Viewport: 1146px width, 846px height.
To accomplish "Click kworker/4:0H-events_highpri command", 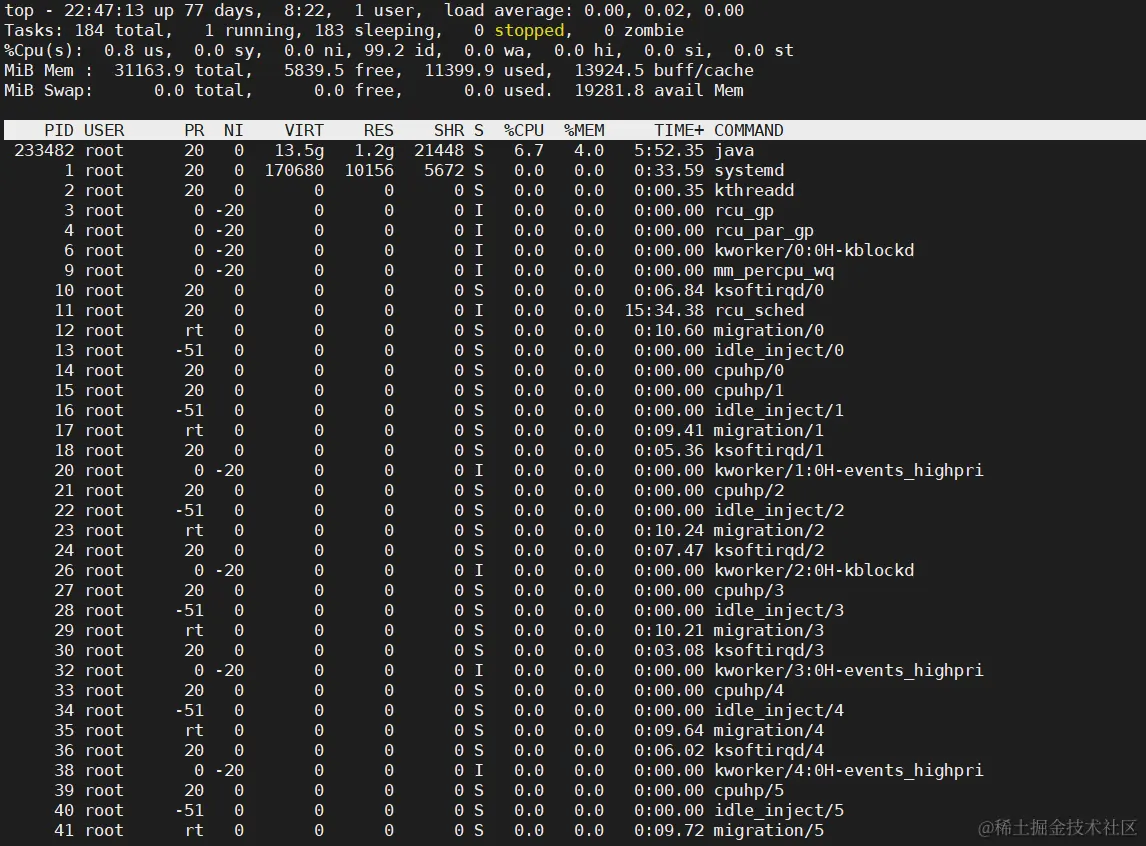I will click(849, 770).
